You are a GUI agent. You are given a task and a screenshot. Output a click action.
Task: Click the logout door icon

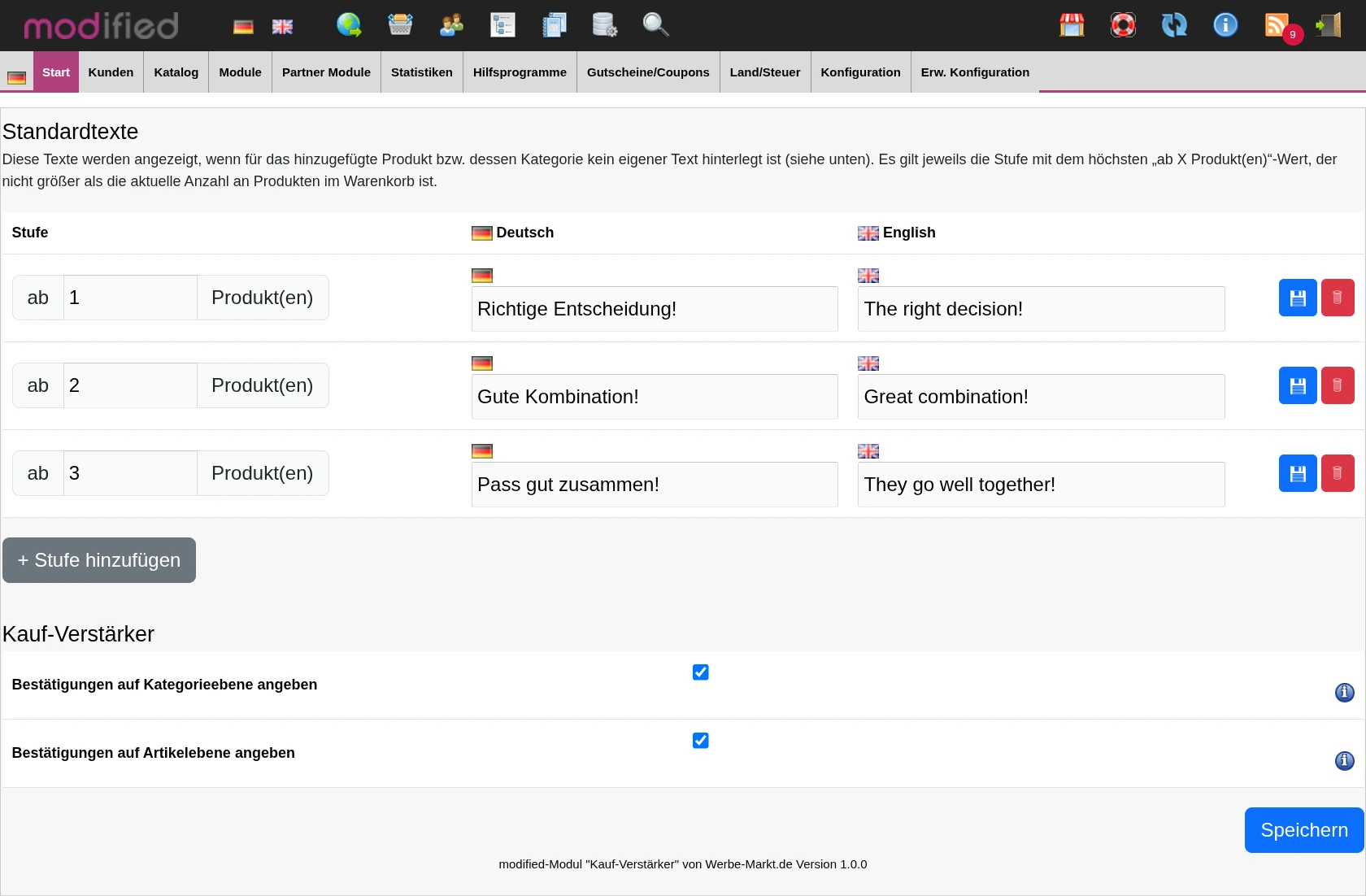[x=1329, y=25]
